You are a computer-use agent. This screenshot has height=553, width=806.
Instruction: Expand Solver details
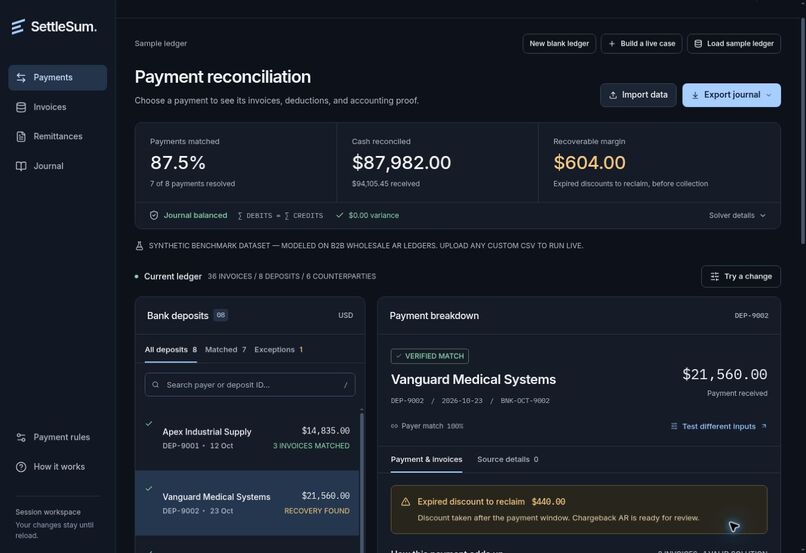[737, 215]
